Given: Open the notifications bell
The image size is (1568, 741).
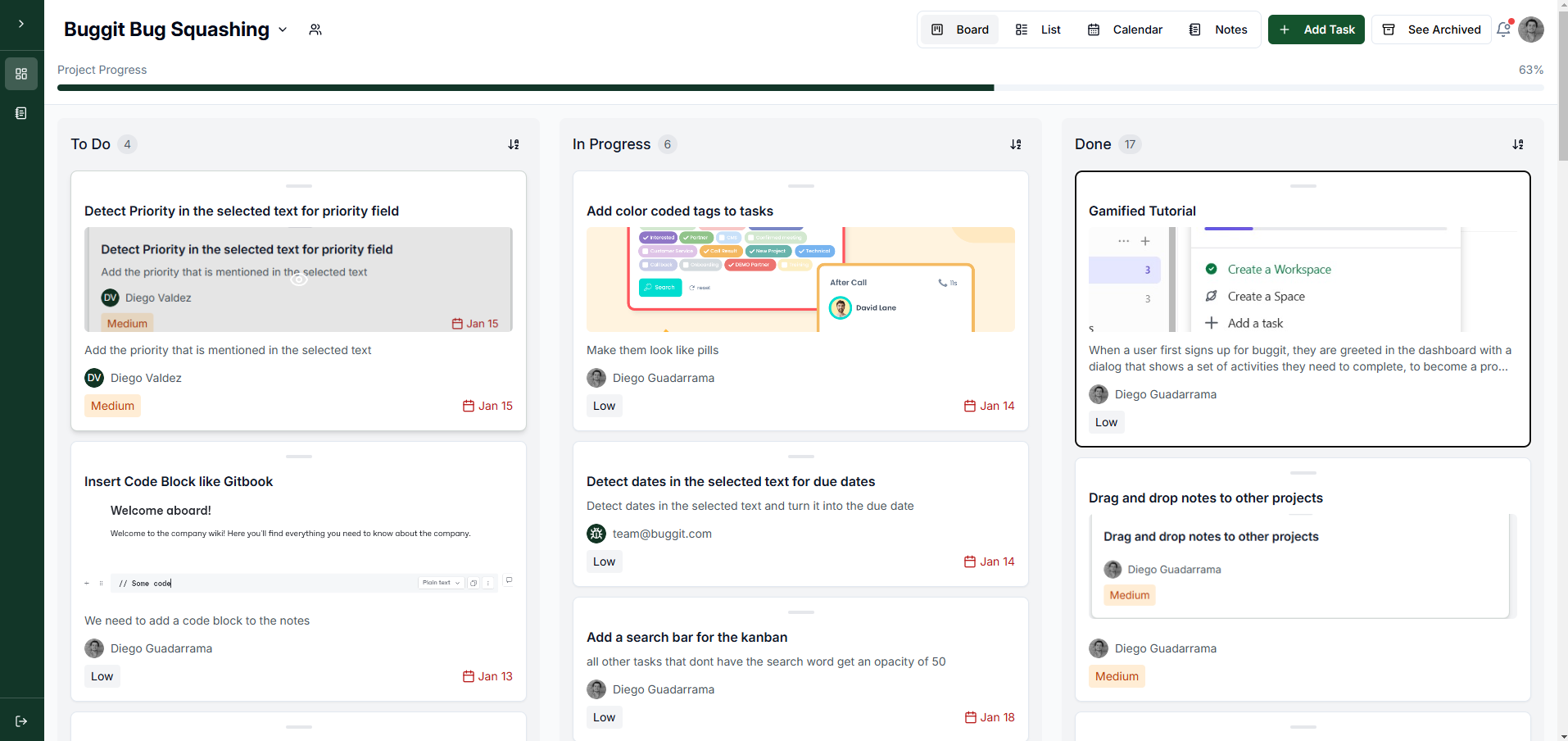Looking at the screenshot, I should click(x=1504, y=30).
